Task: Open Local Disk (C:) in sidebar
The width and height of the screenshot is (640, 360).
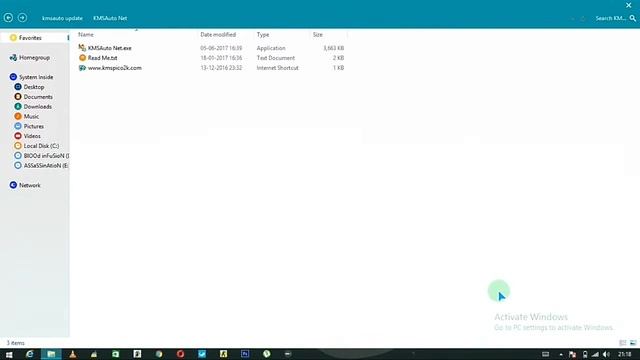Action: [41, 146]
